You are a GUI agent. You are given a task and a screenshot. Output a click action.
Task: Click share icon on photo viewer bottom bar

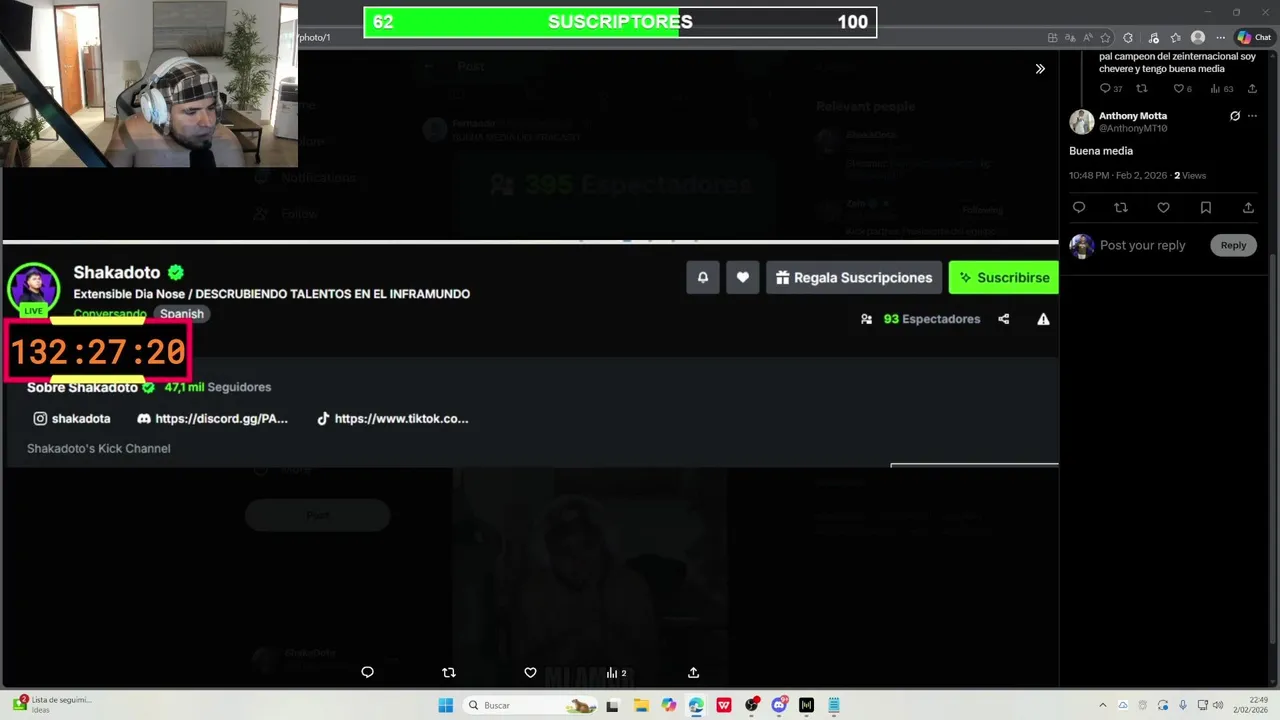(693, 673)
